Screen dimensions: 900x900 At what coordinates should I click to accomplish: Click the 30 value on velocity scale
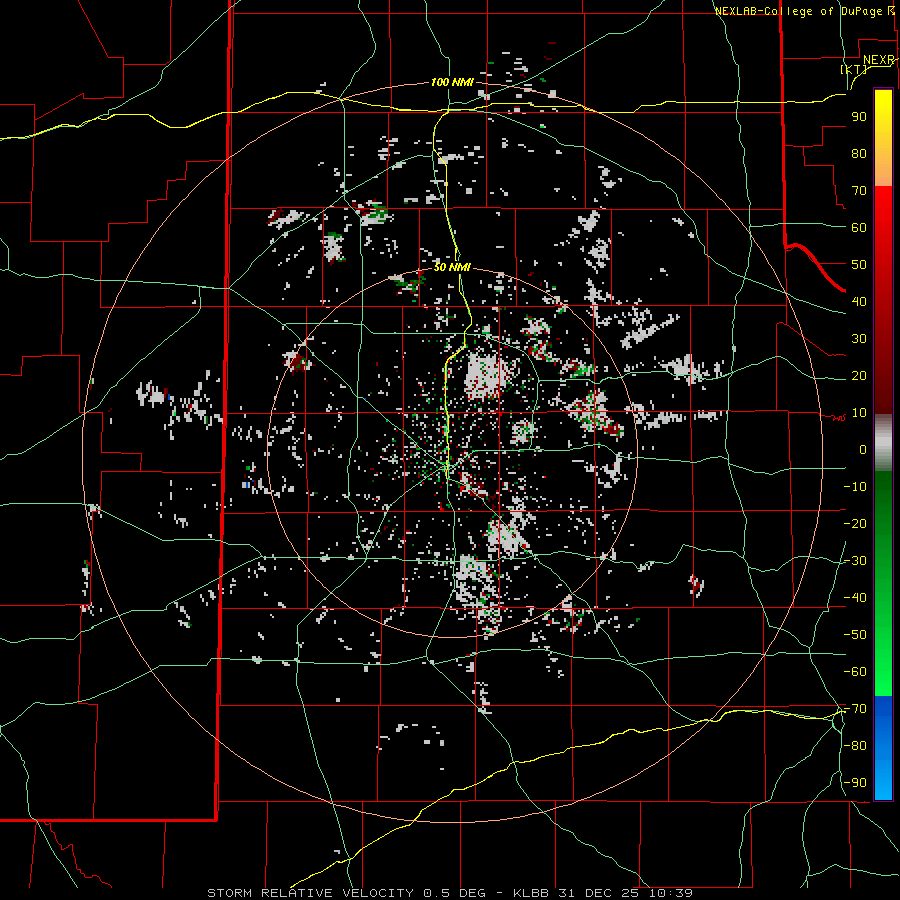click(859, 339)
